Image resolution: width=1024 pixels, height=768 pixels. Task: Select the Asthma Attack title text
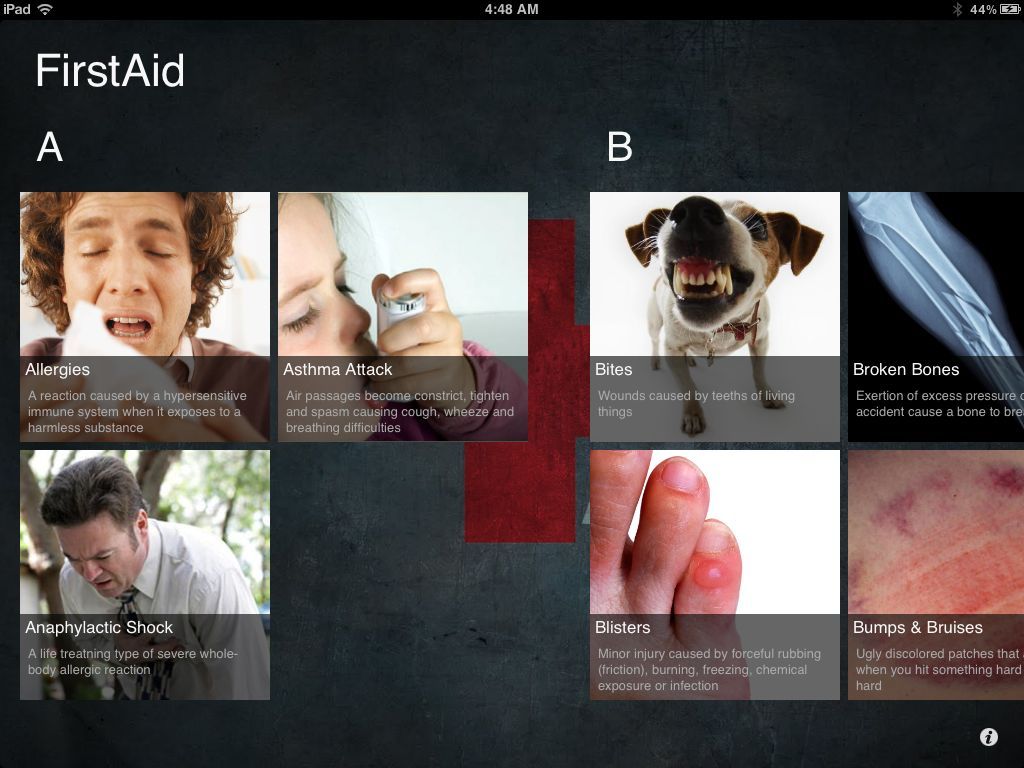(338, 370)
